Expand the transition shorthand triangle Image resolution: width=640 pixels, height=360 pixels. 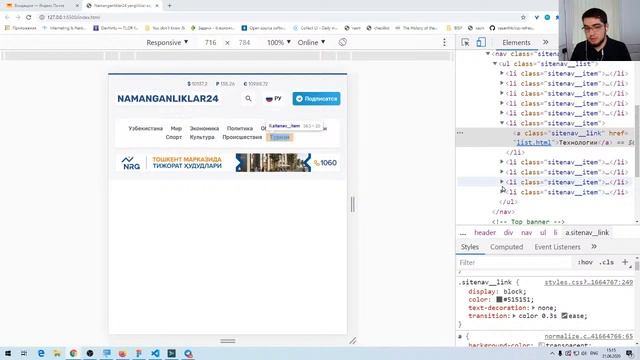click(x=514, y=316)
